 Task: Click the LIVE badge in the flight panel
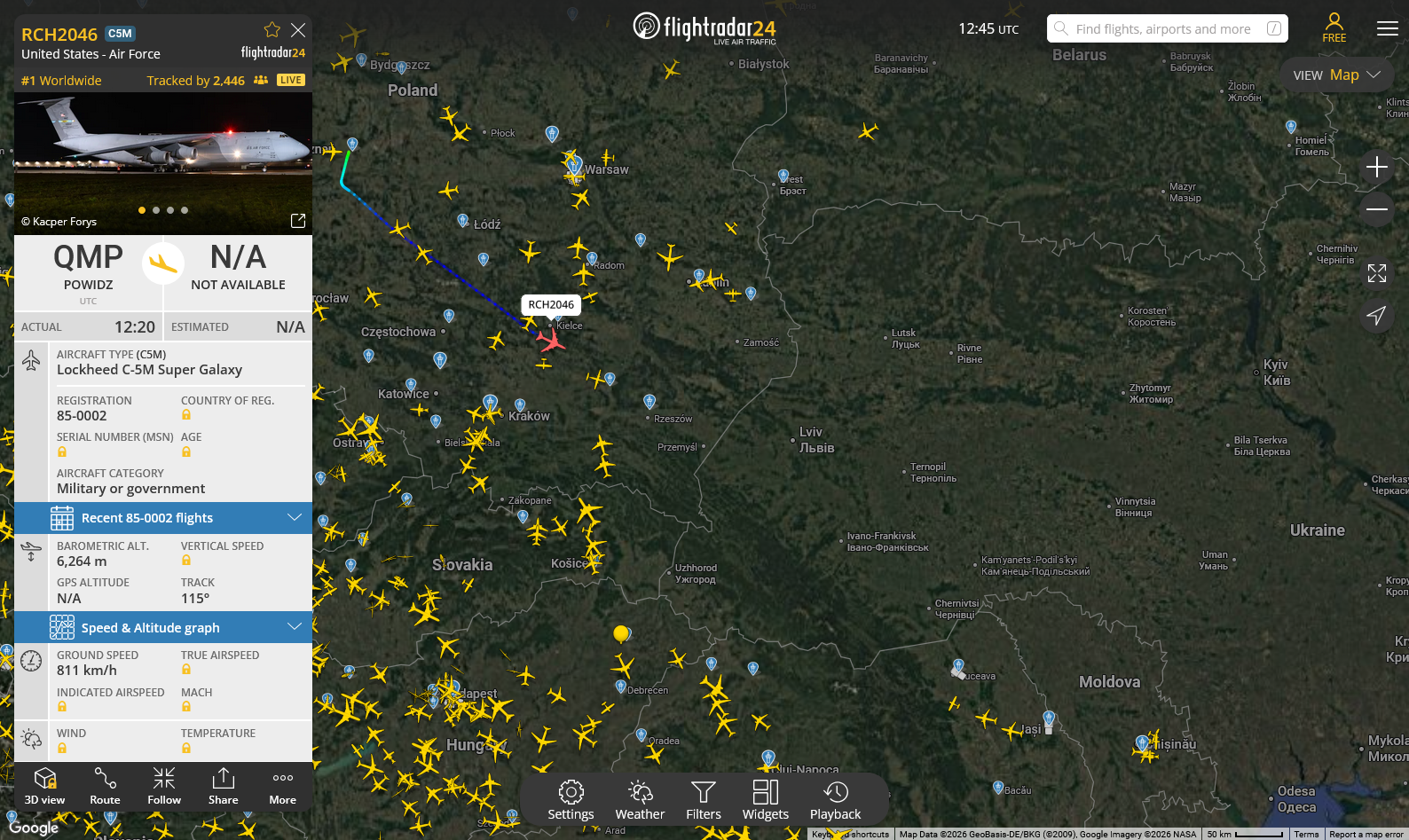(x=291, y=80)
